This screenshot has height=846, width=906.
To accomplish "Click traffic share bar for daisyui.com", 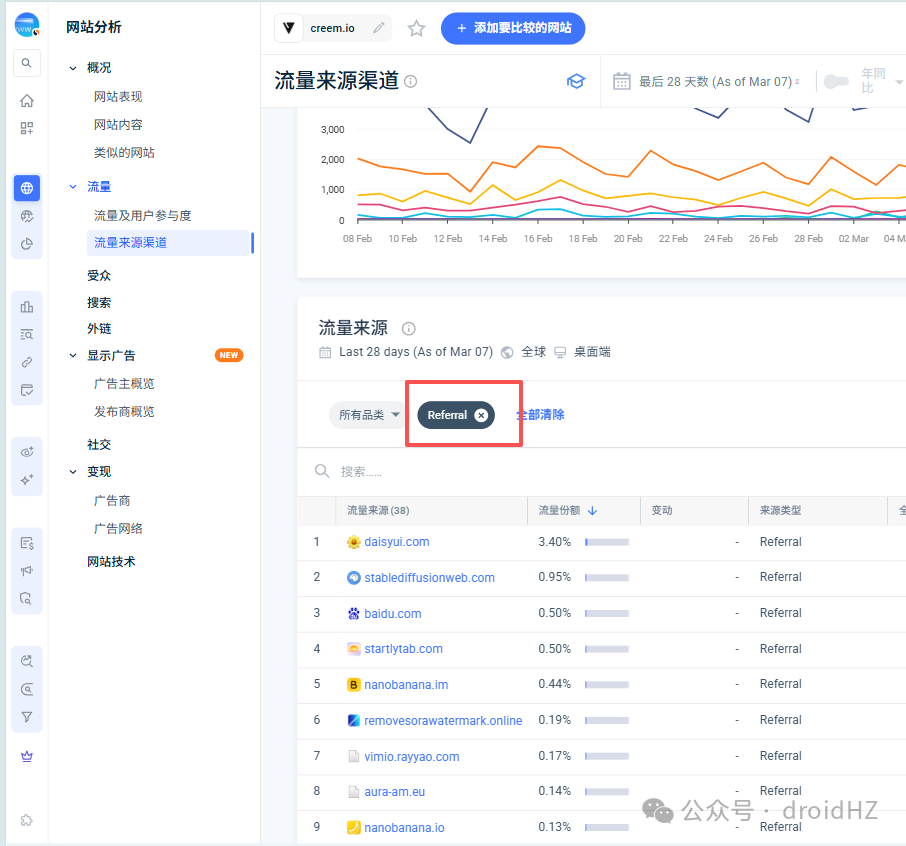I will point(607,542).
